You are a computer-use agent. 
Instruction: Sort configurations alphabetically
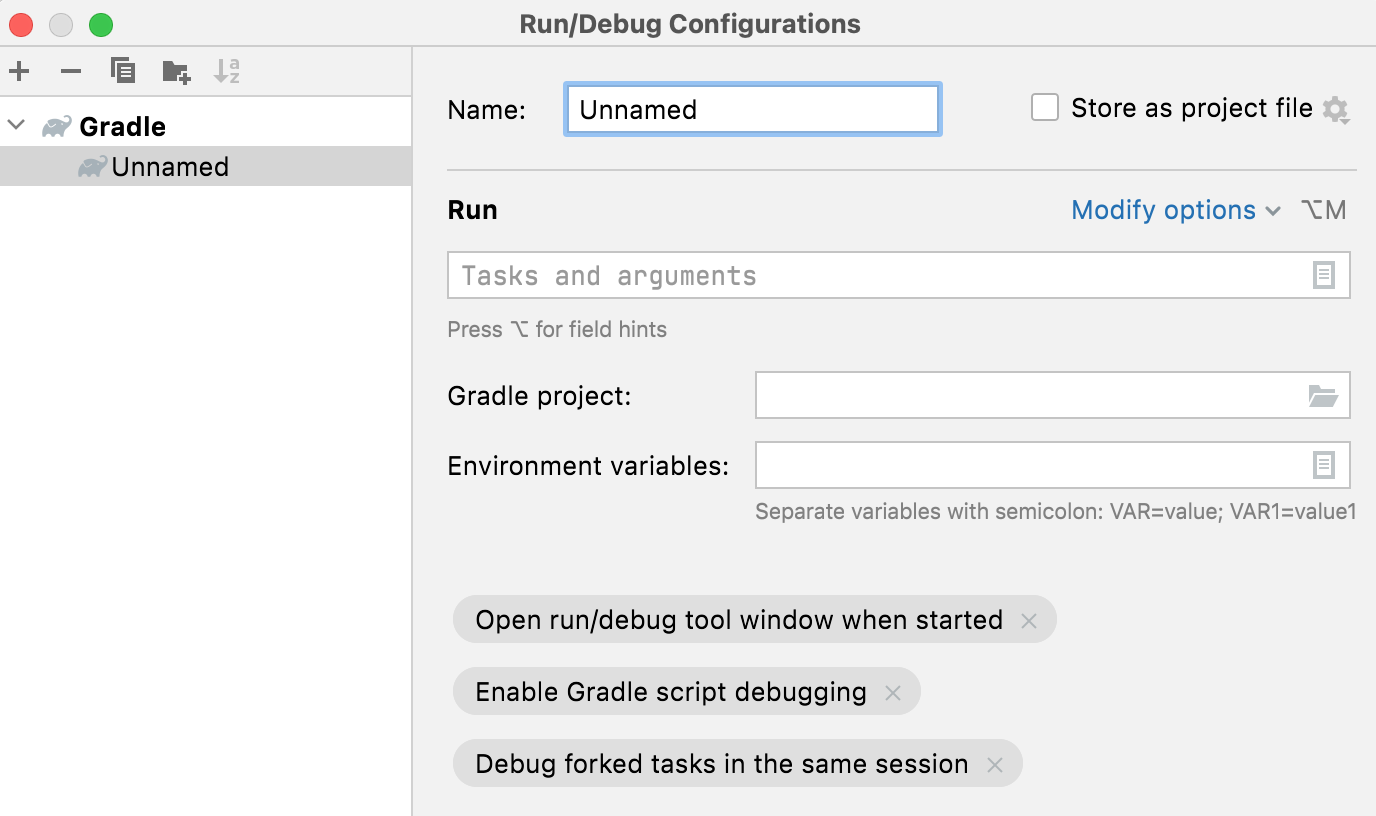227,71
